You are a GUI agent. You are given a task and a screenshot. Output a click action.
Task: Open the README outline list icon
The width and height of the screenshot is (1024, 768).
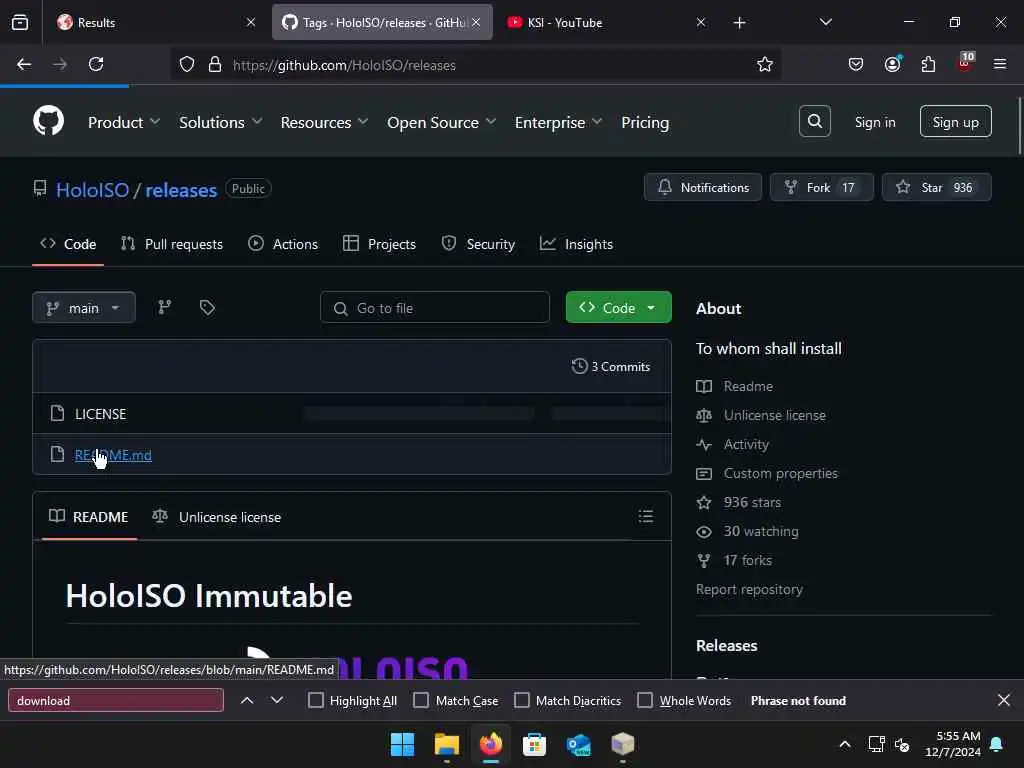click(x=646, y=517)
